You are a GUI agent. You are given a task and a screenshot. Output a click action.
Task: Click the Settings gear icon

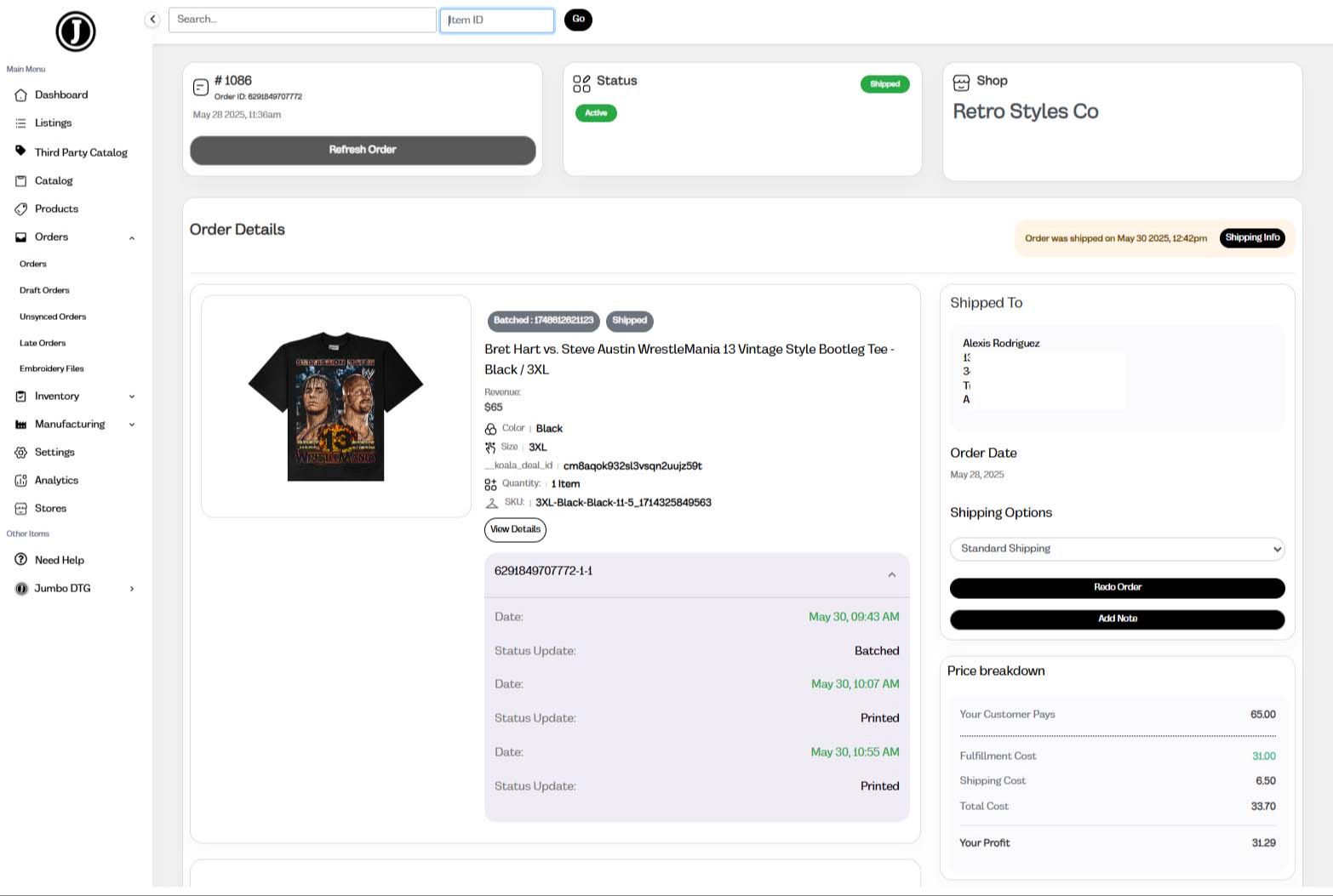[21, 453]
